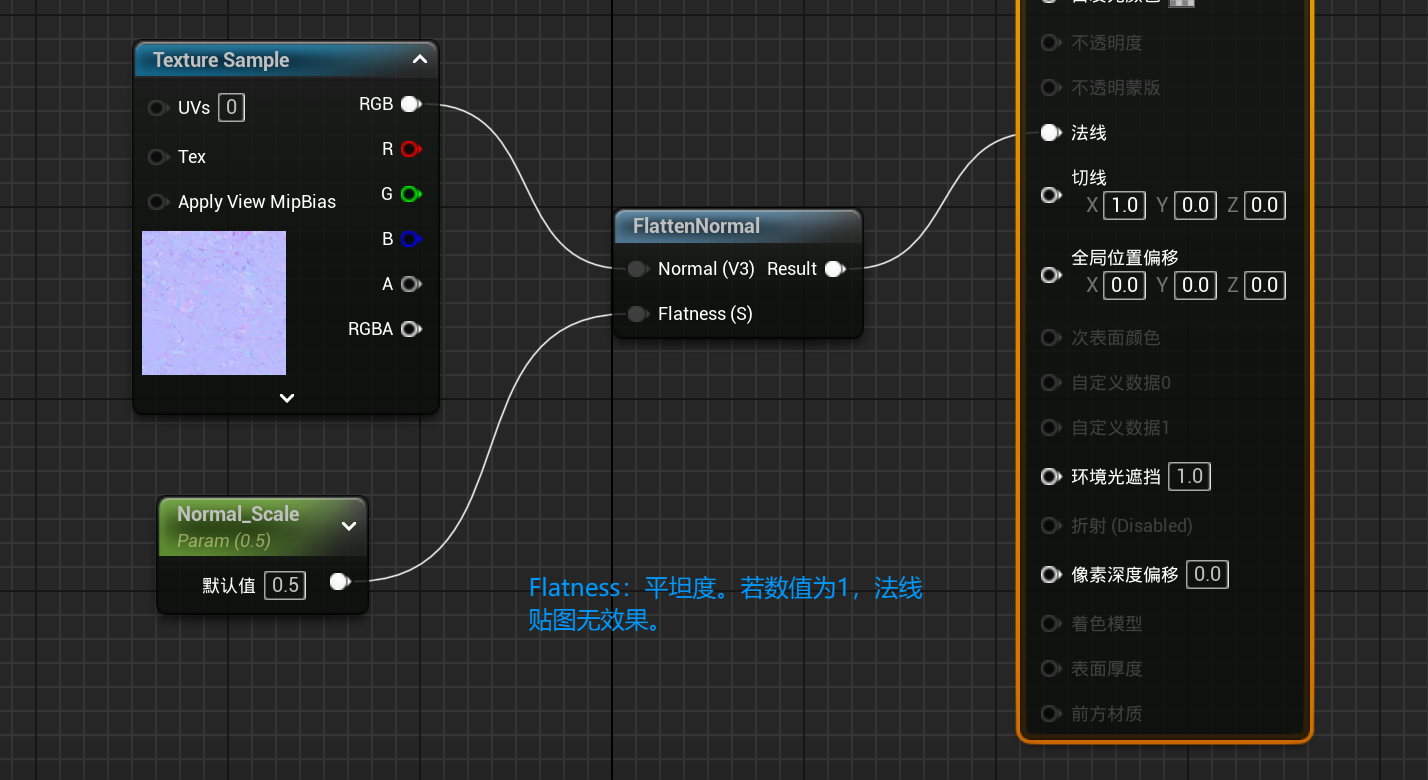
Task: Click the disabled 前方材质 pin
Action: click(1050, 713)
